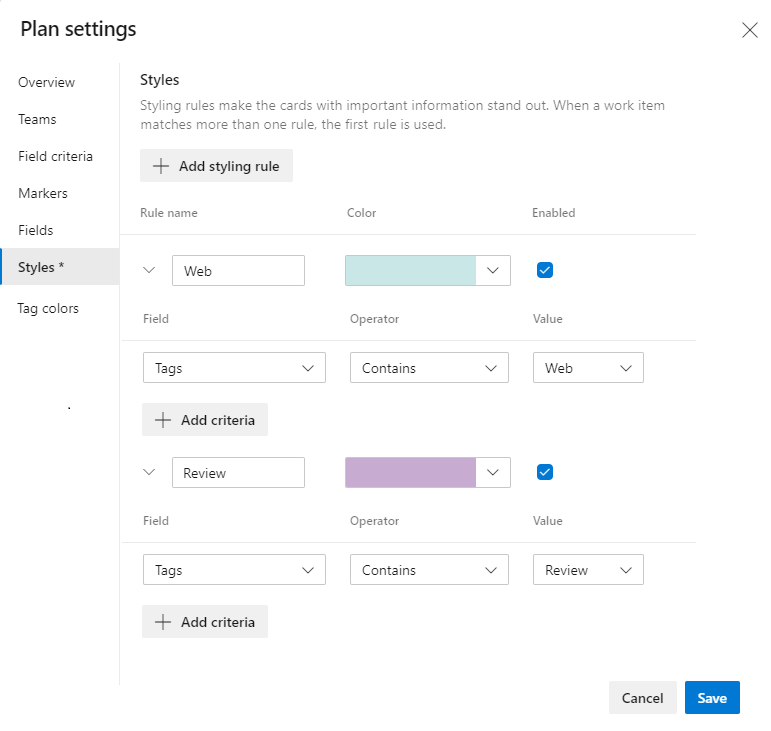Viewport: 771px width, 731px height.
Task: Open the Review rule color dropdown arrow
Action: [x=493, y=472]
